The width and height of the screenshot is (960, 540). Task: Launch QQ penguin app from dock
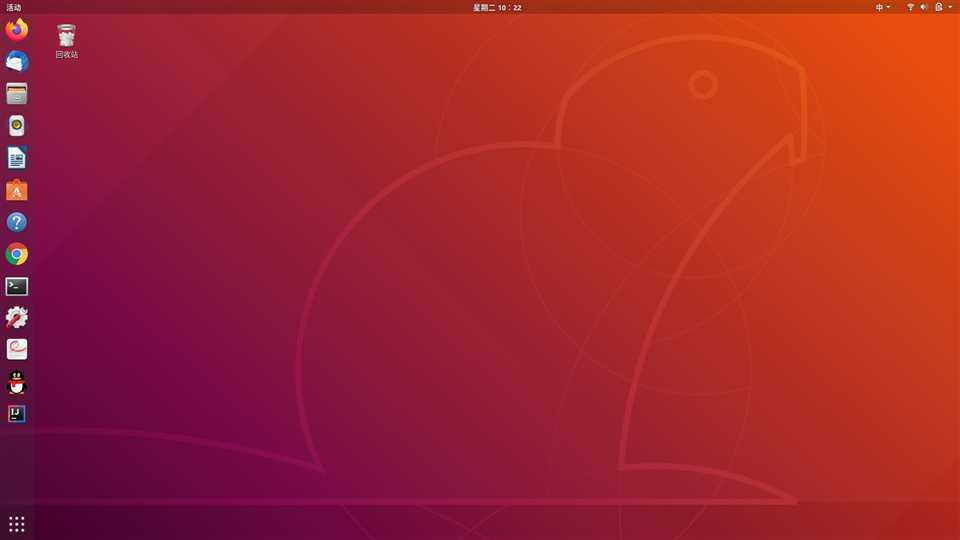point(17,382)
